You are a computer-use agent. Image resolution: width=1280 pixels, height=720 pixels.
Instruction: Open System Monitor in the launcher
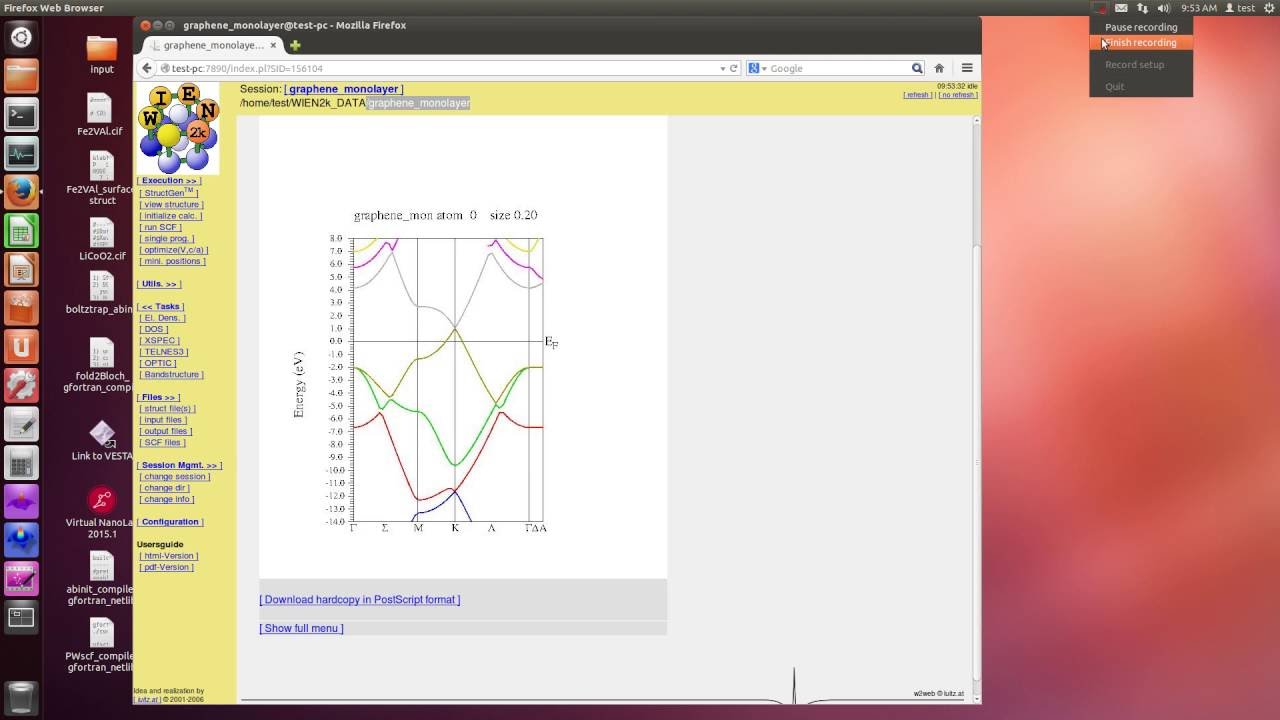(x=21, y=154)
